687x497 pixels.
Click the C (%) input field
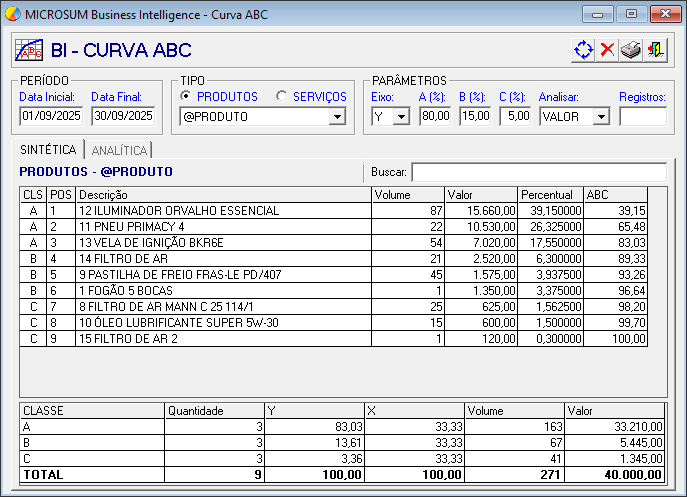[x=515, y=116]
